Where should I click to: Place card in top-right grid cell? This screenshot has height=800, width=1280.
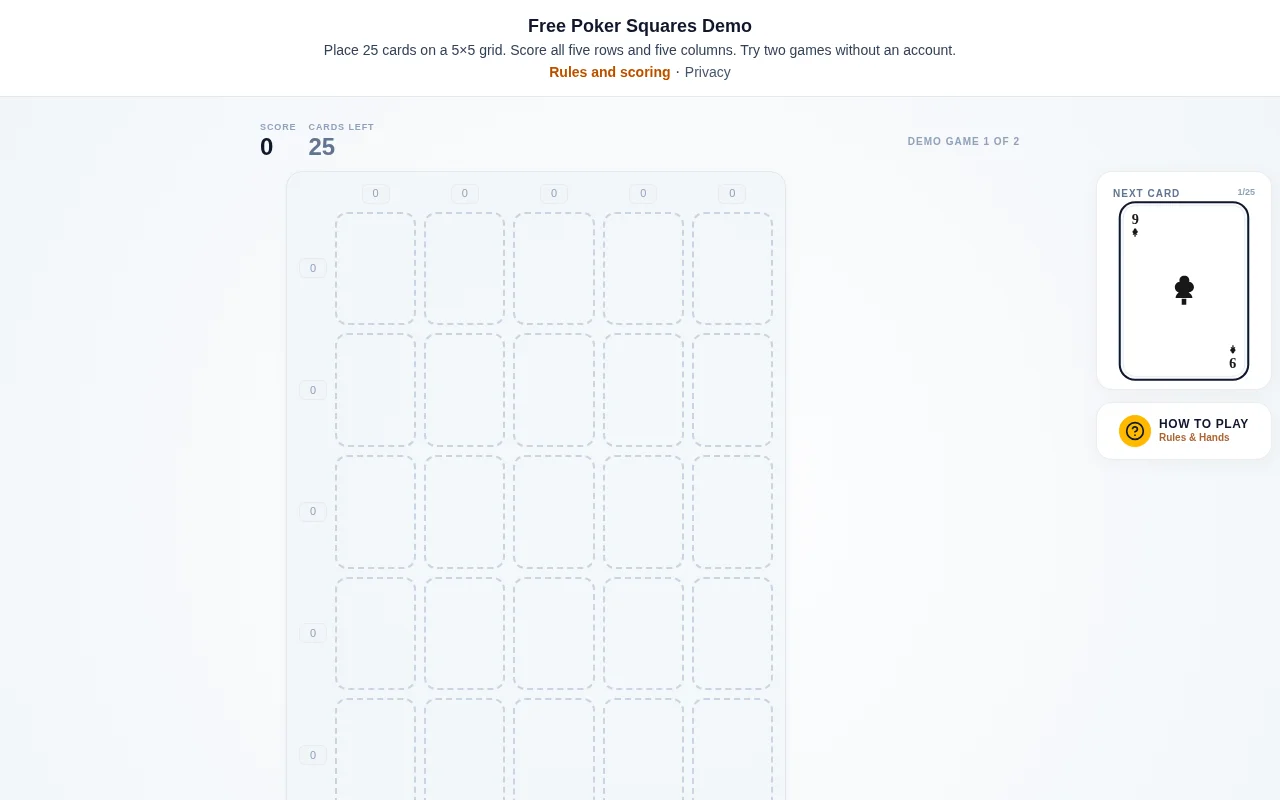pos(732,268)
